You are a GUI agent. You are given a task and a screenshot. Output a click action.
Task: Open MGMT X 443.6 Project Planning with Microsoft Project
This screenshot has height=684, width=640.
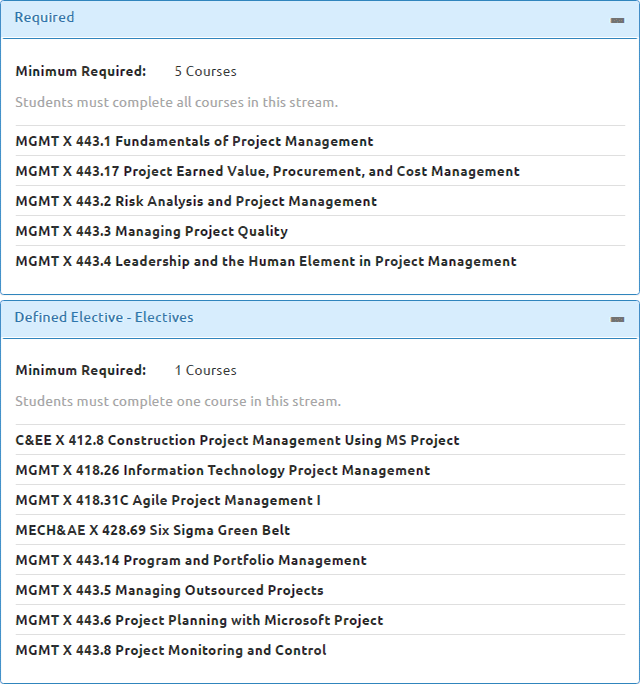click(x=199, y=620)
